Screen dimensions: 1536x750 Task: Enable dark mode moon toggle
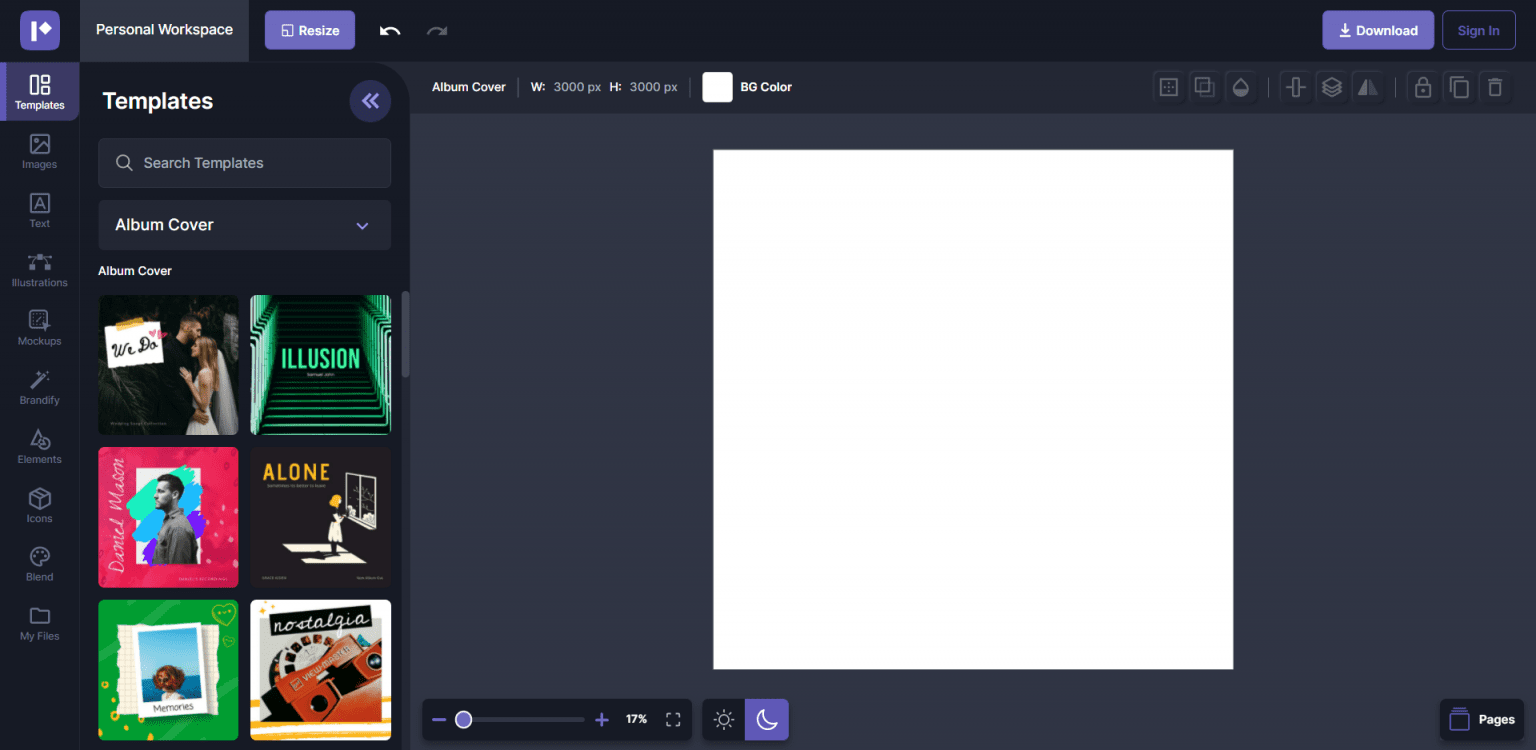pyautogui.click(x=767, y=719)
